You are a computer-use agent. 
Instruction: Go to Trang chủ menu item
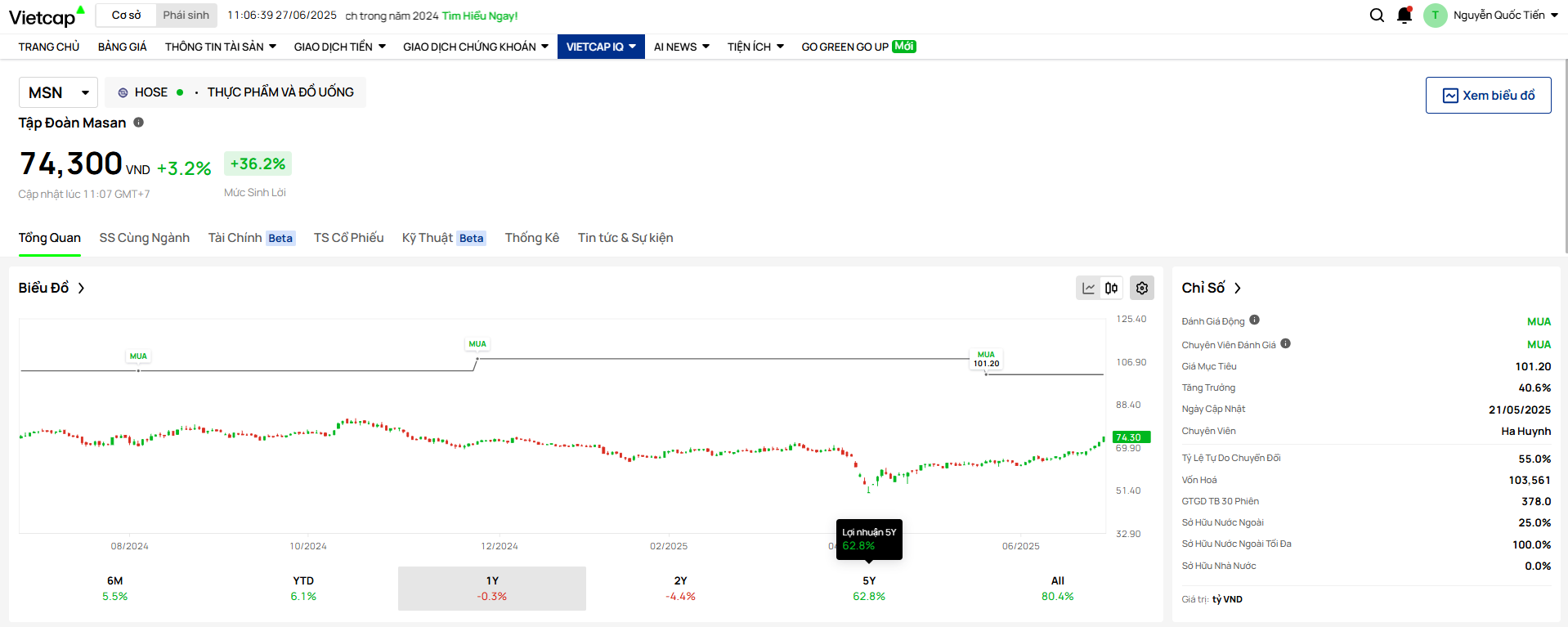49,47
